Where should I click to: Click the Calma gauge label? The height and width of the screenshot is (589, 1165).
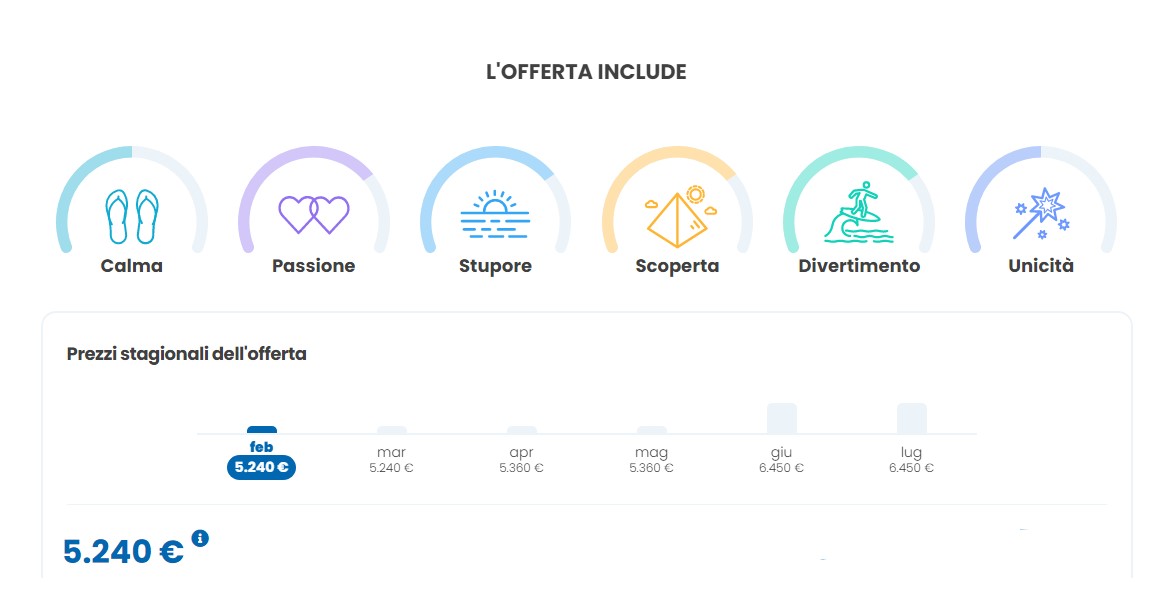tap(132, 266)
